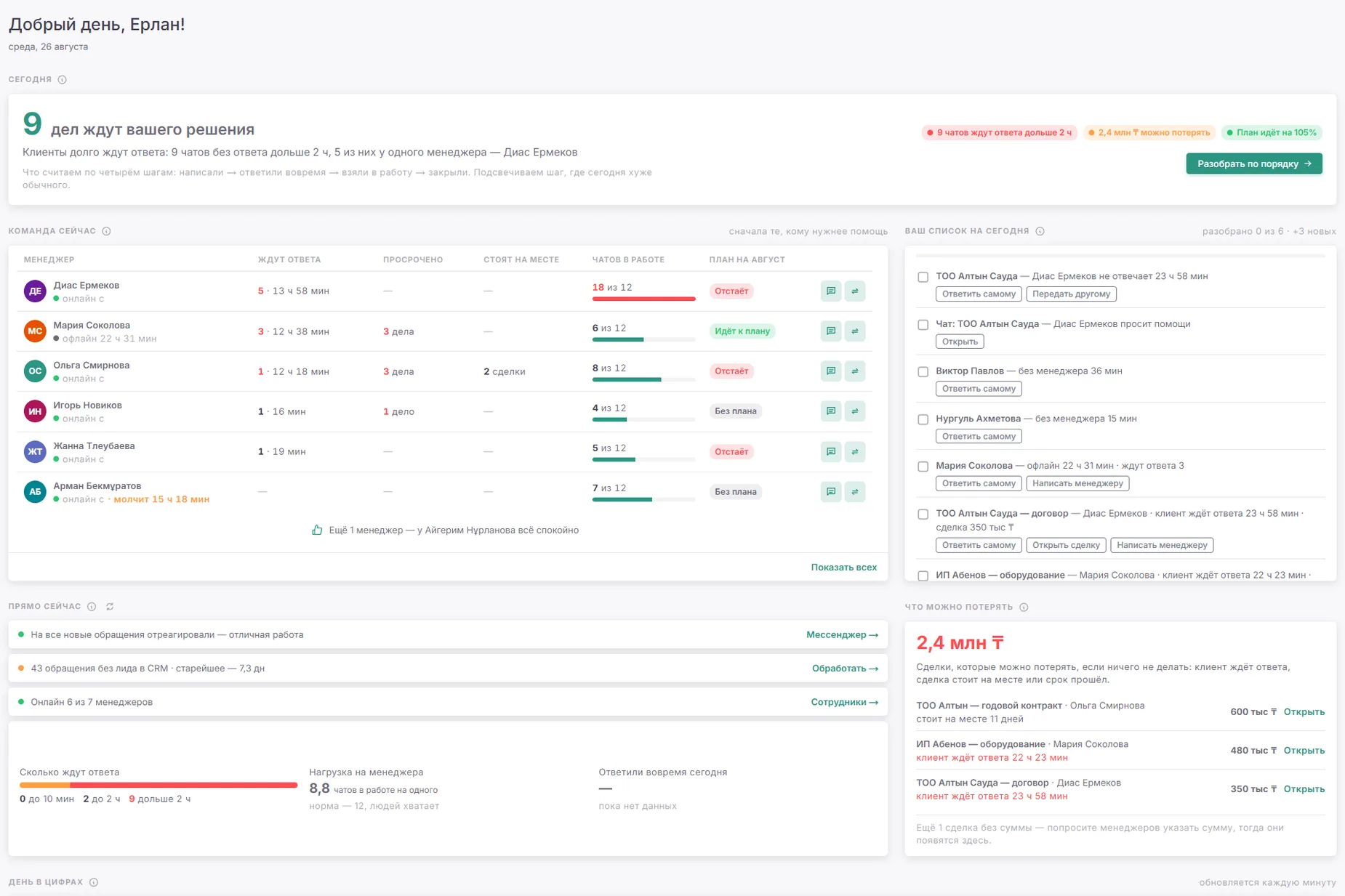Click Разобрать по порядку button
Image resolution: width=1345 pixels, height=896 pixels.
click(1254, 164)
